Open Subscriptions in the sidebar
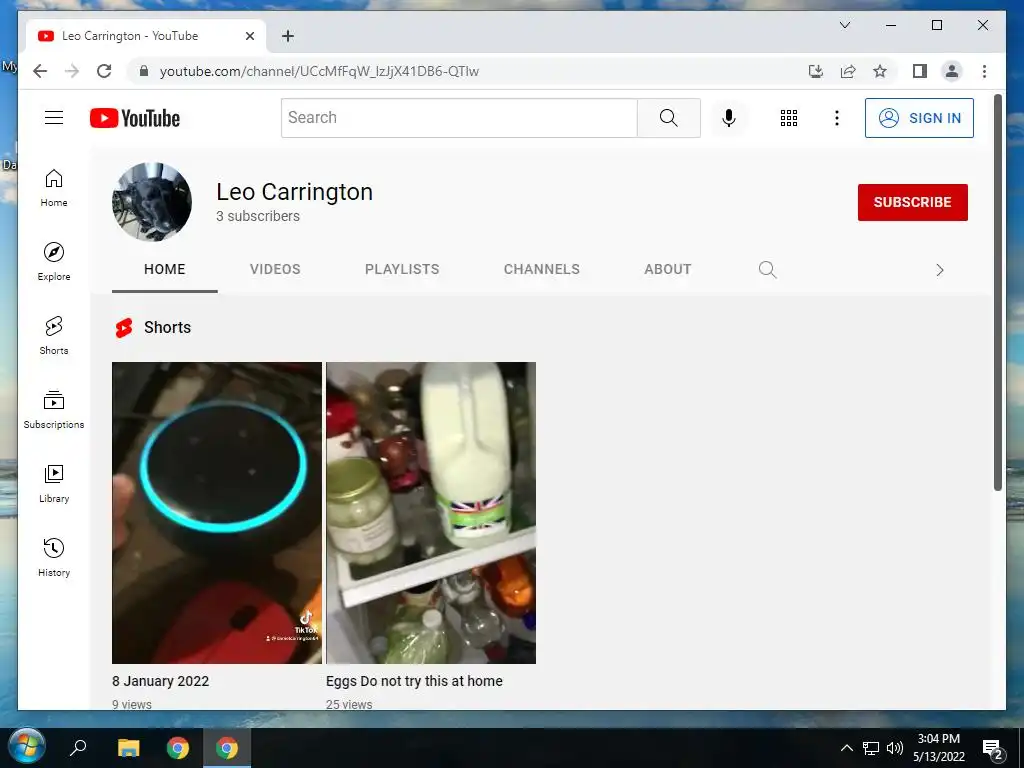Image resolution: width=1024 pixels, height=768 pixels. tap(54, 409)
